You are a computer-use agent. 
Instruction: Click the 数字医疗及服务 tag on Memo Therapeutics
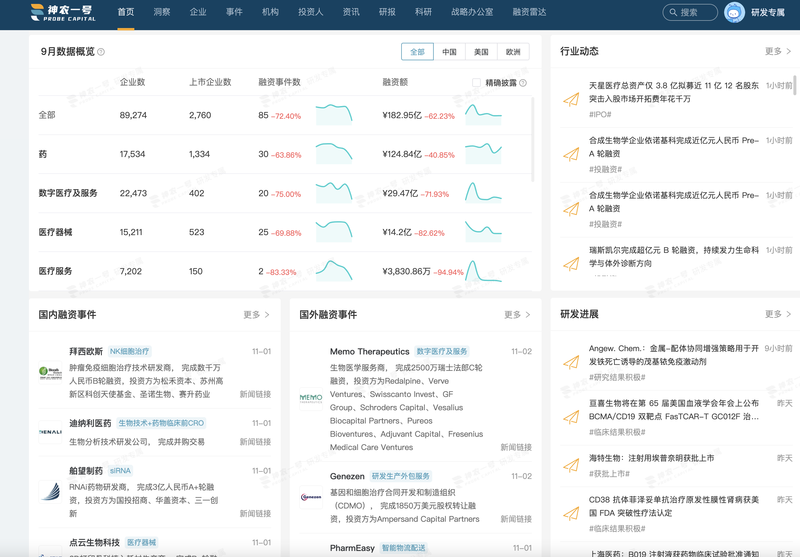[442, 351]
